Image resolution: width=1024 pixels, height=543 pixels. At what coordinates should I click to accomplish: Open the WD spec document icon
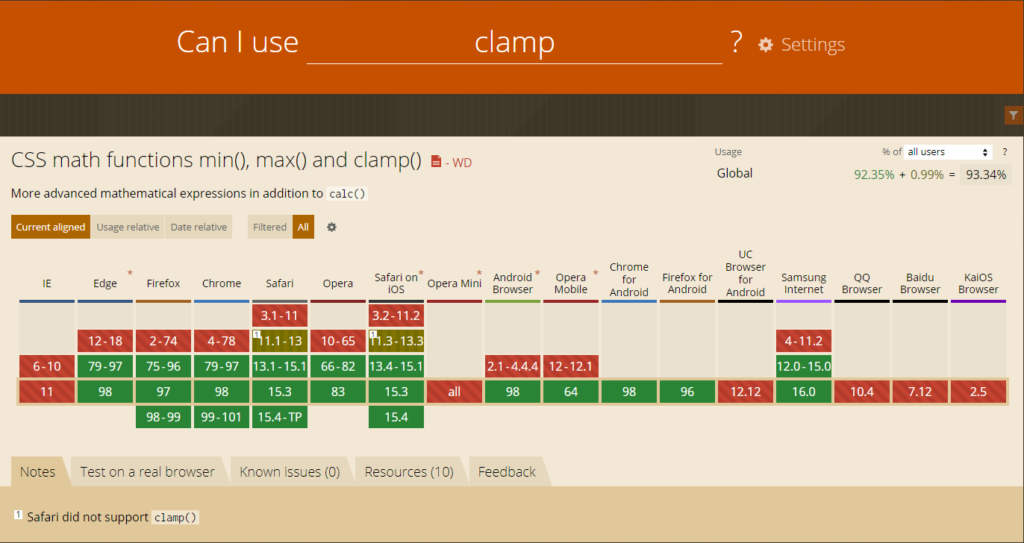point(436,162)
